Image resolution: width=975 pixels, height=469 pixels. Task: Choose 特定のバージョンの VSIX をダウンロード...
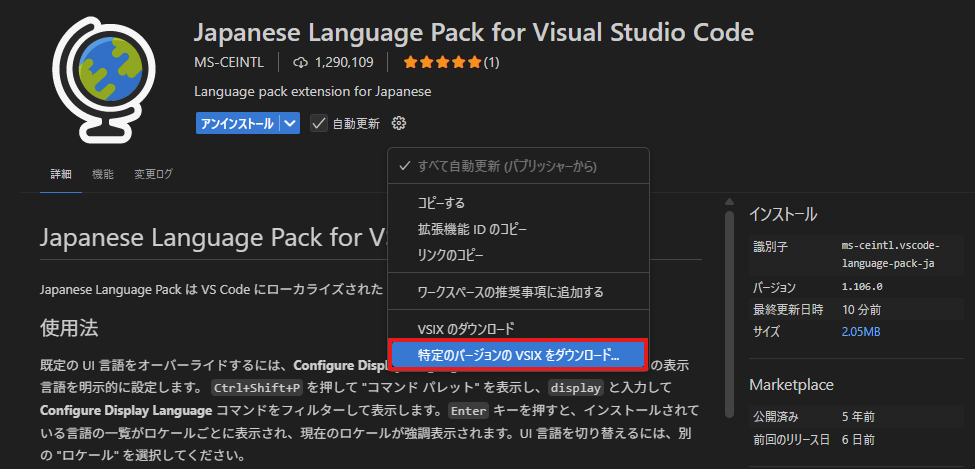518,355
